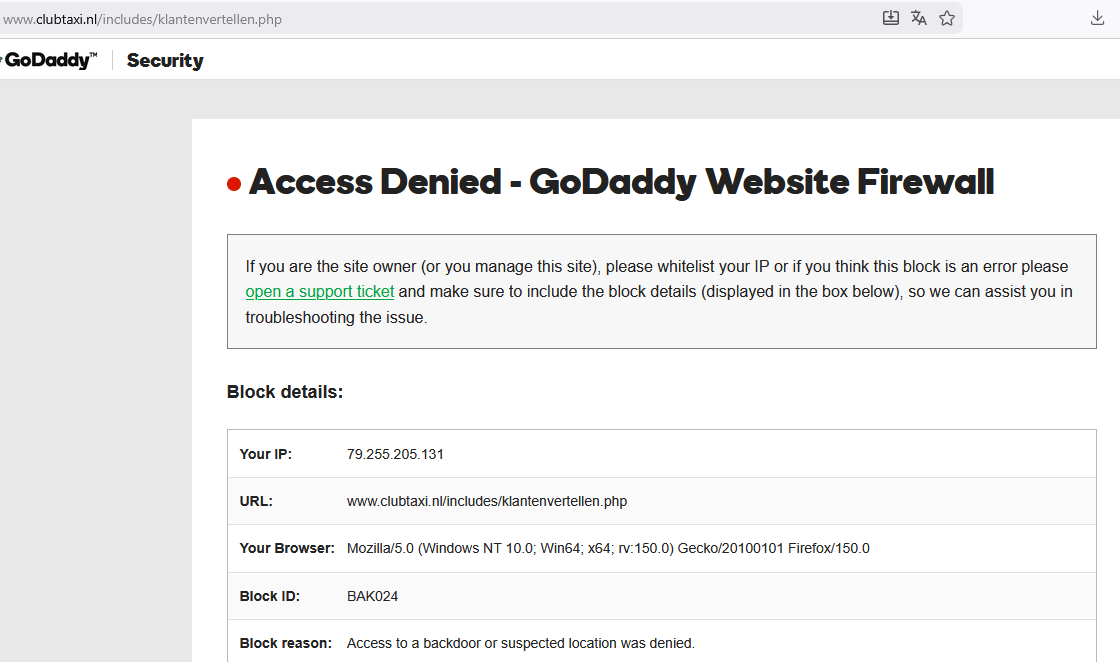This screenshot has width=1120, height=662.
Task: Click the install/save page icon in address bar
Action: 891,18
